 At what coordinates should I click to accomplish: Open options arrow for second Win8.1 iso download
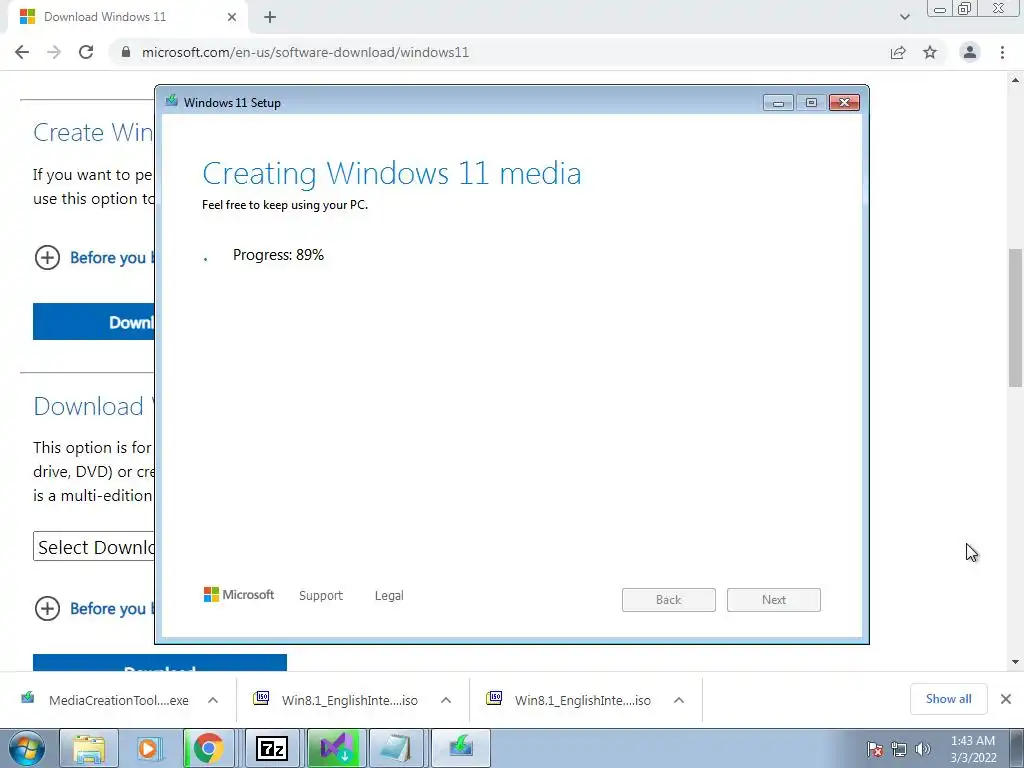679,700
